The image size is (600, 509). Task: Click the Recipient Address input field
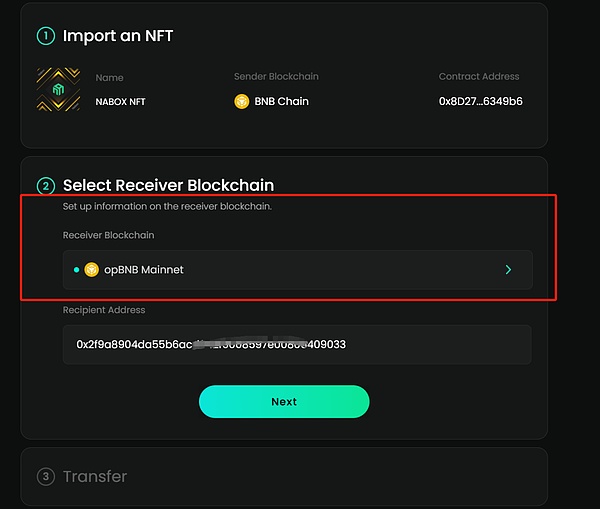pyautogui.click(x=297, y=344)
